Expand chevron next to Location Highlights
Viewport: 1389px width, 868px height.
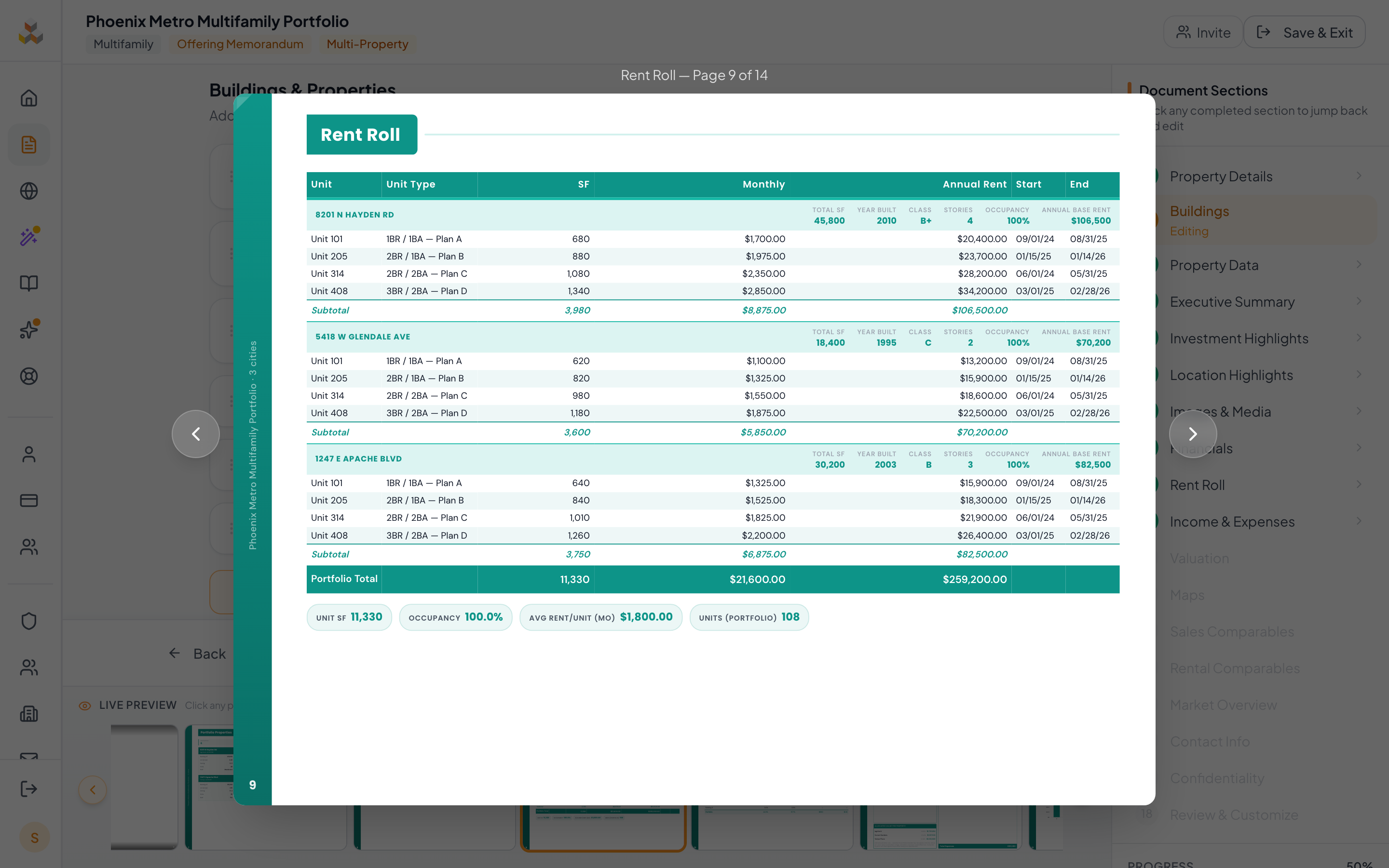pos(1359,375)
